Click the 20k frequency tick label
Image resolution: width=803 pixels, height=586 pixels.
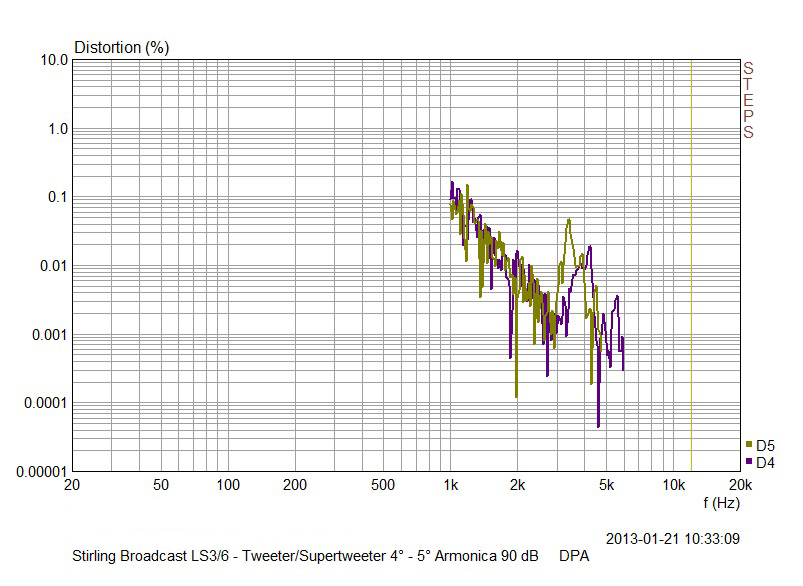pos(741,485)
